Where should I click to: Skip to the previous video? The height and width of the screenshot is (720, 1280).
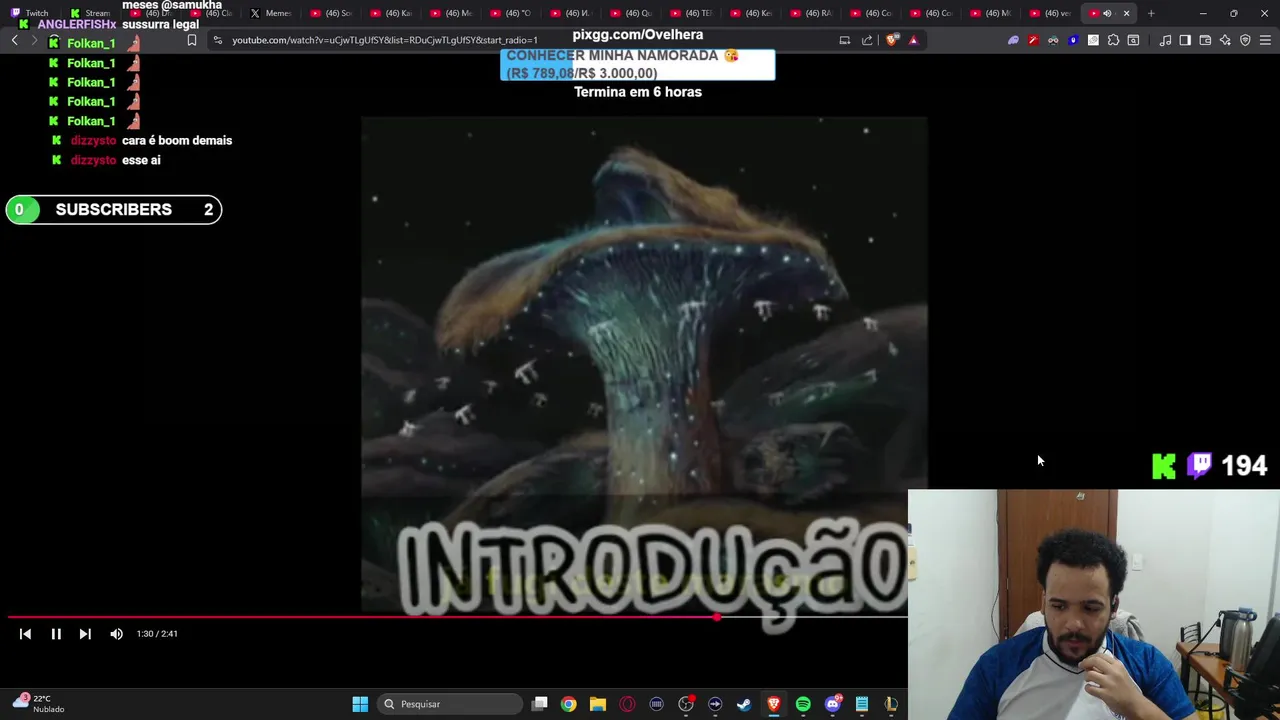coord(25,634)
